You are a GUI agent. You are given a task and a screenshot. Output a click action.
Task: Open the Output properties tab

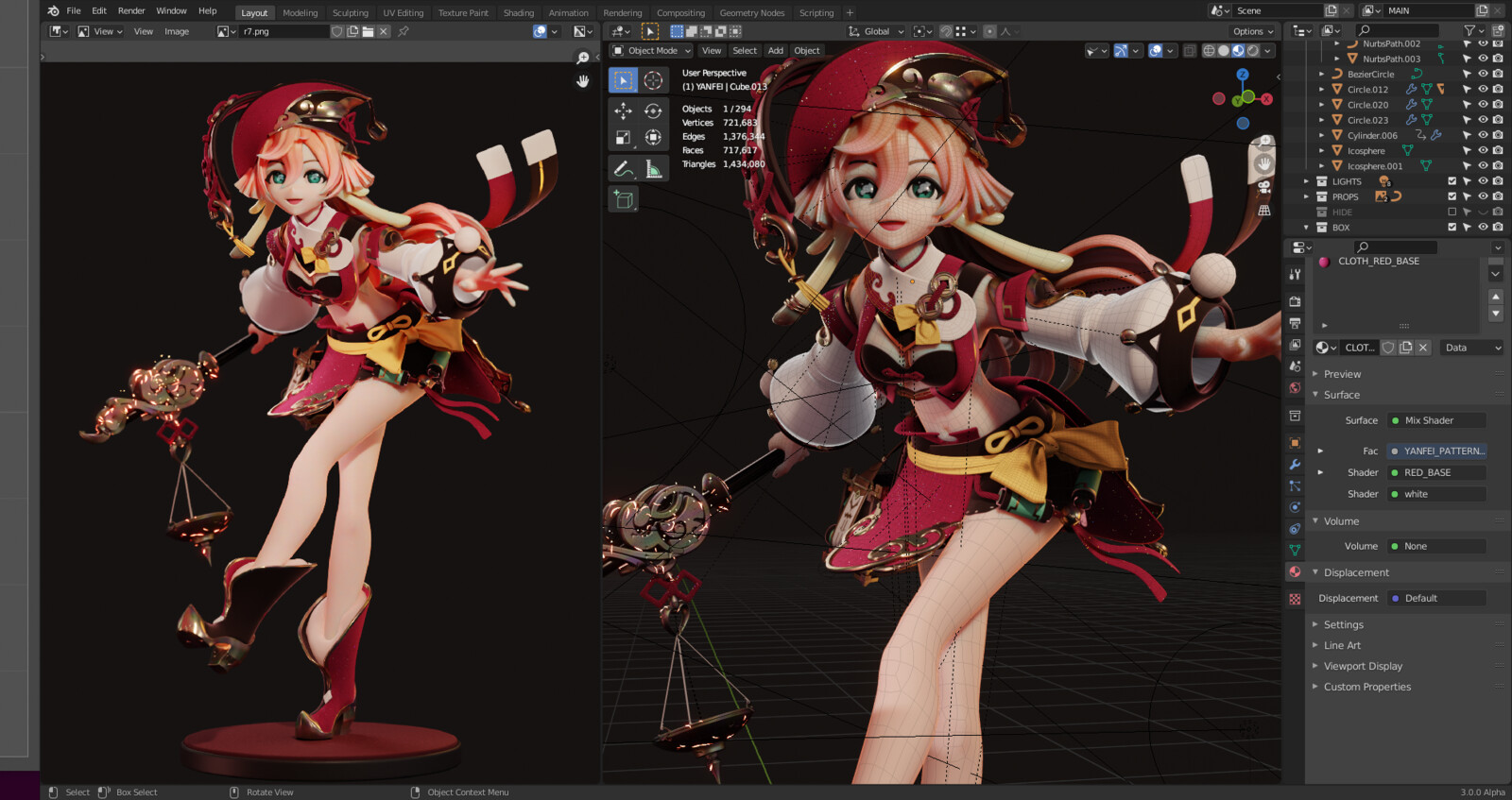click(x=1295, y=323)
